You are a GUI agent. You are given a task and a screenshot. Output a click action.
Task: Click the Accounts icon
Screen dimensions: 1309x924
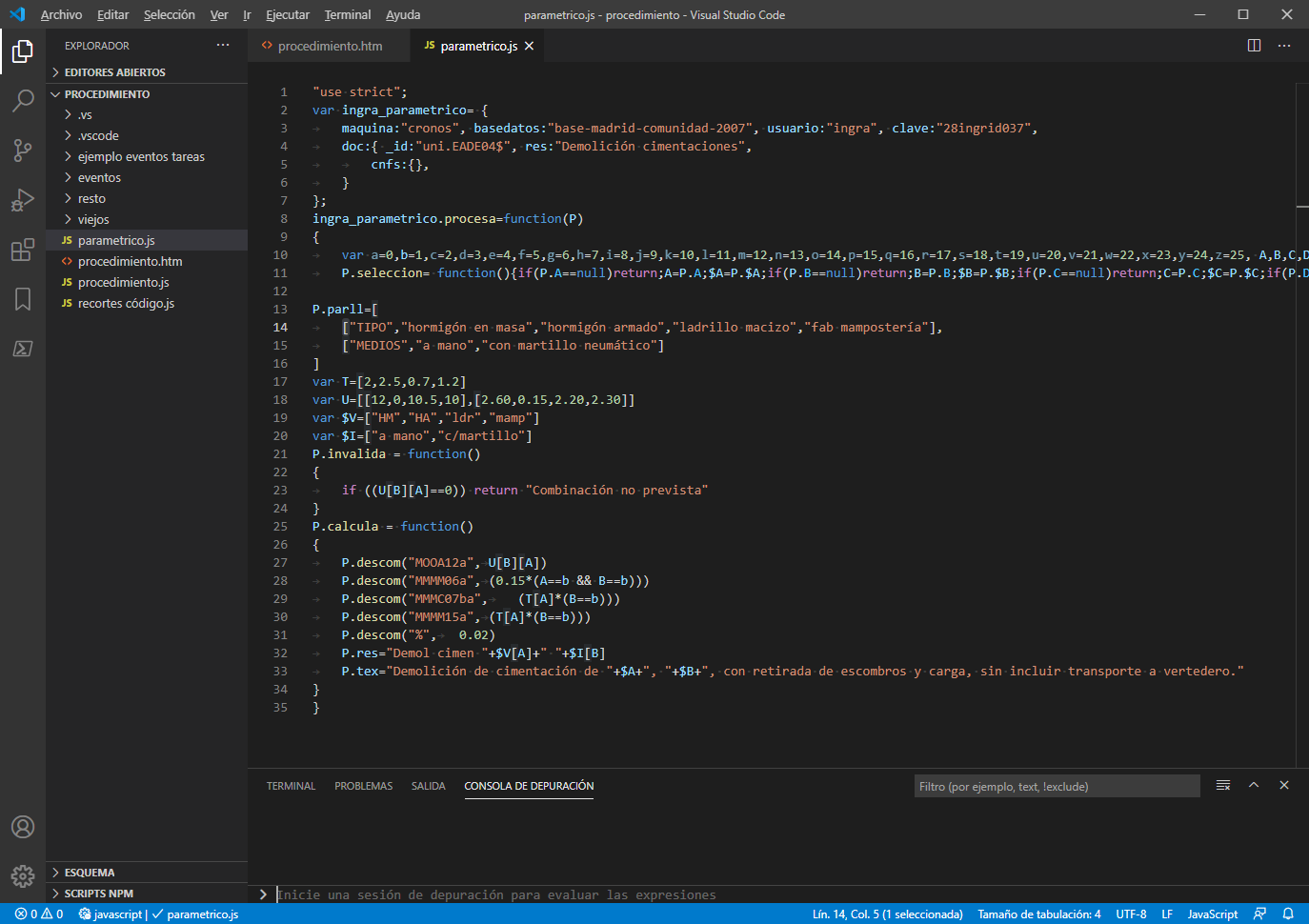click(x=23, y=827)
